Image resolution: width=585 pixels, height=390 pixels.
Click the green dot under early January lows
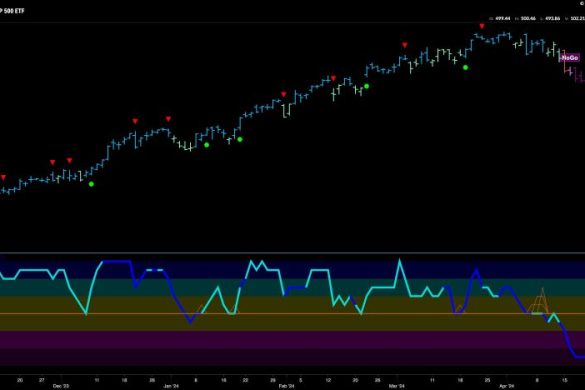click(207, 145)
